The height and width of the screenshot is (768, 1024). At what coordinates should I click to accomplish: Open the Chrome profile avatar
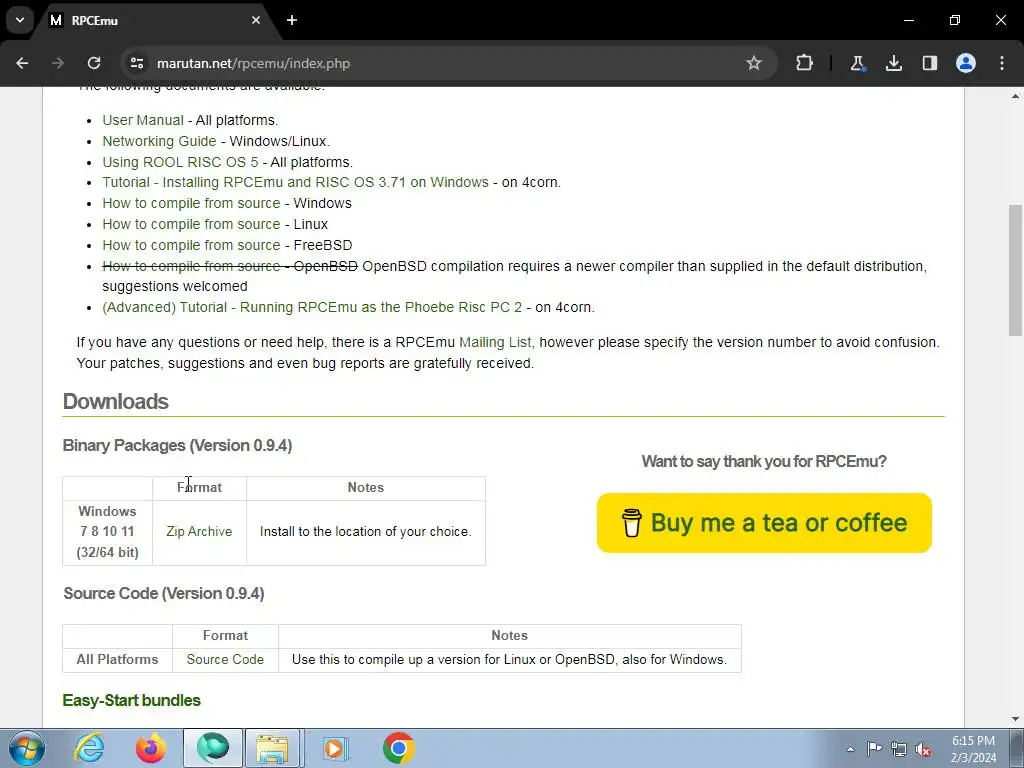966,63
